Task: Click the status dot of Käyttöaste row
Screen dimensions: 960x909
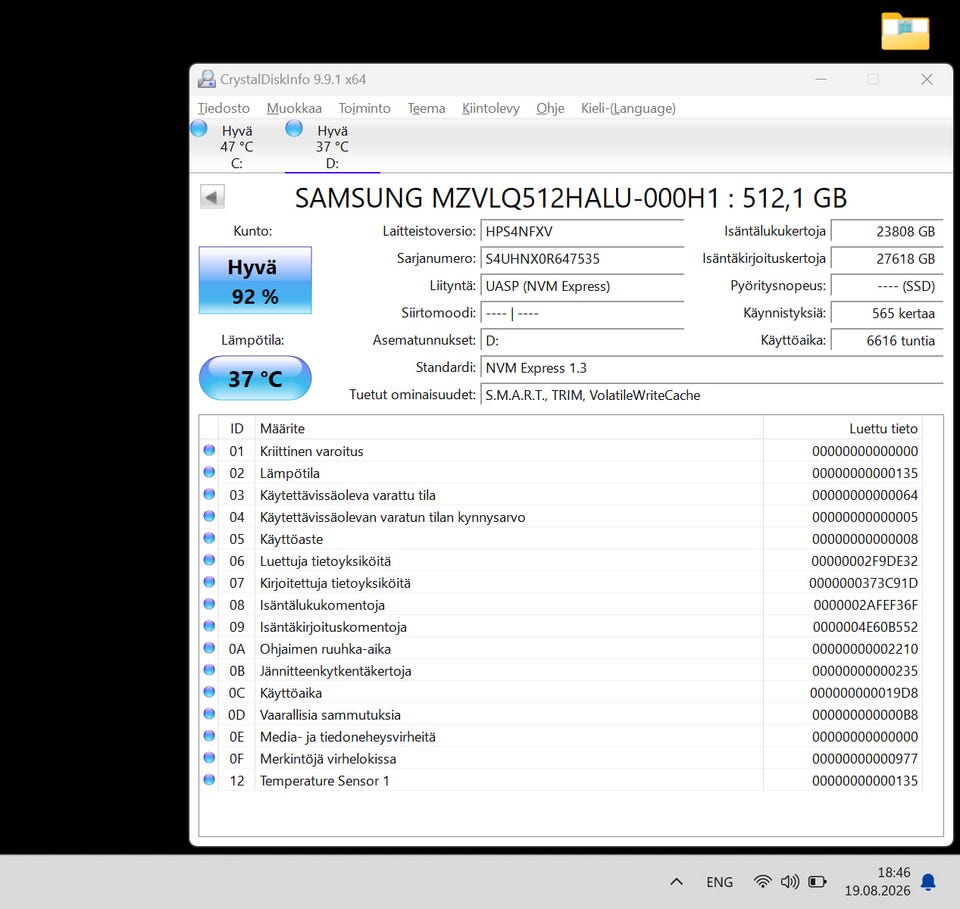Action: [209, 539]
